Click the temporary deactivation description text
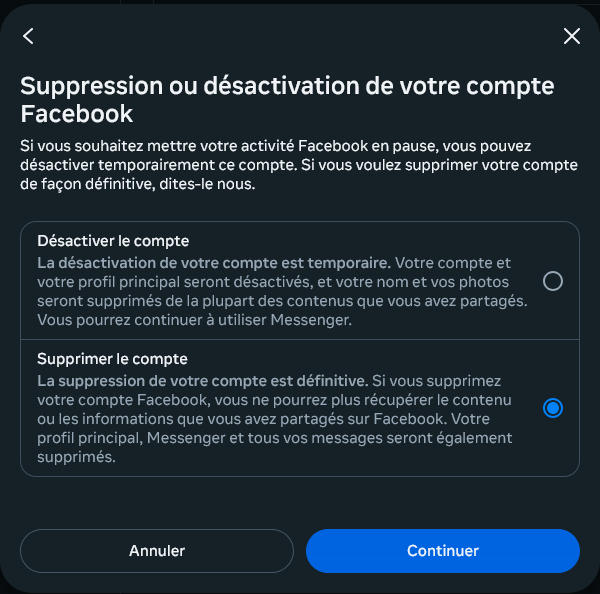The height and width of the screenshot is (594, 600). [x=282, y=291]
